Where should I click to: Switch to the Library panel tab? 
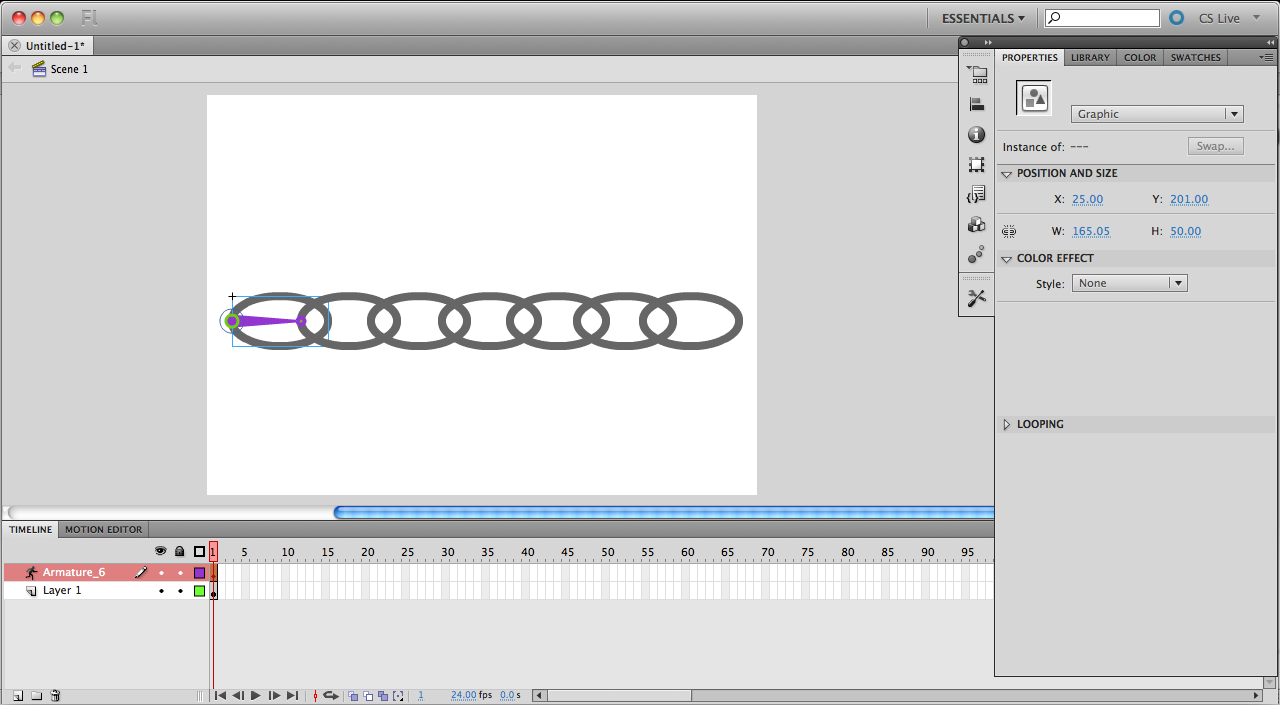(1089, 57)
